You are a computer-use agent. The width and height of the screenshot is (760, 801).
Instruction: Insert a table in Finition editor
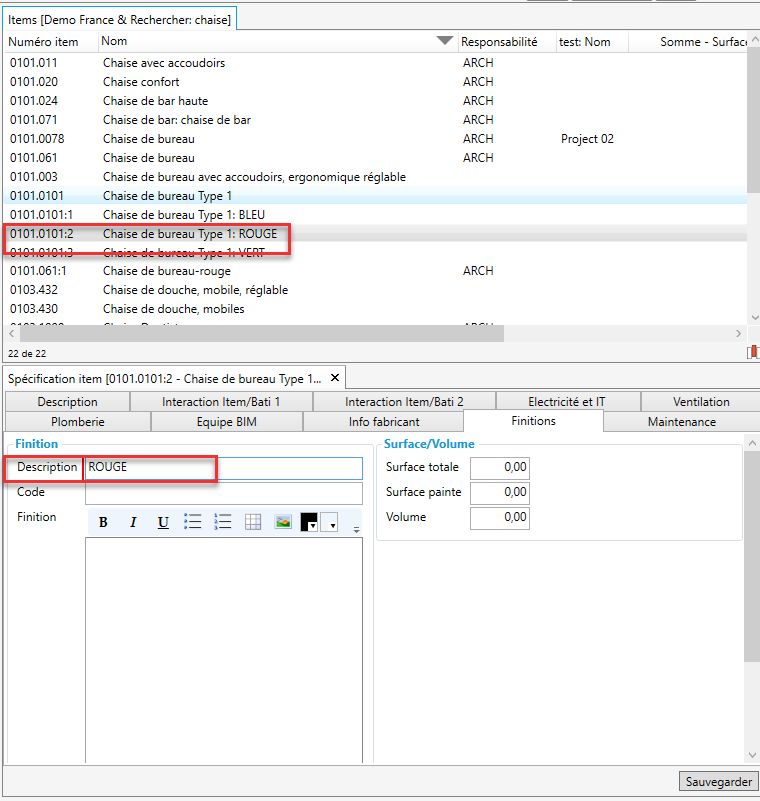(253, 522)
